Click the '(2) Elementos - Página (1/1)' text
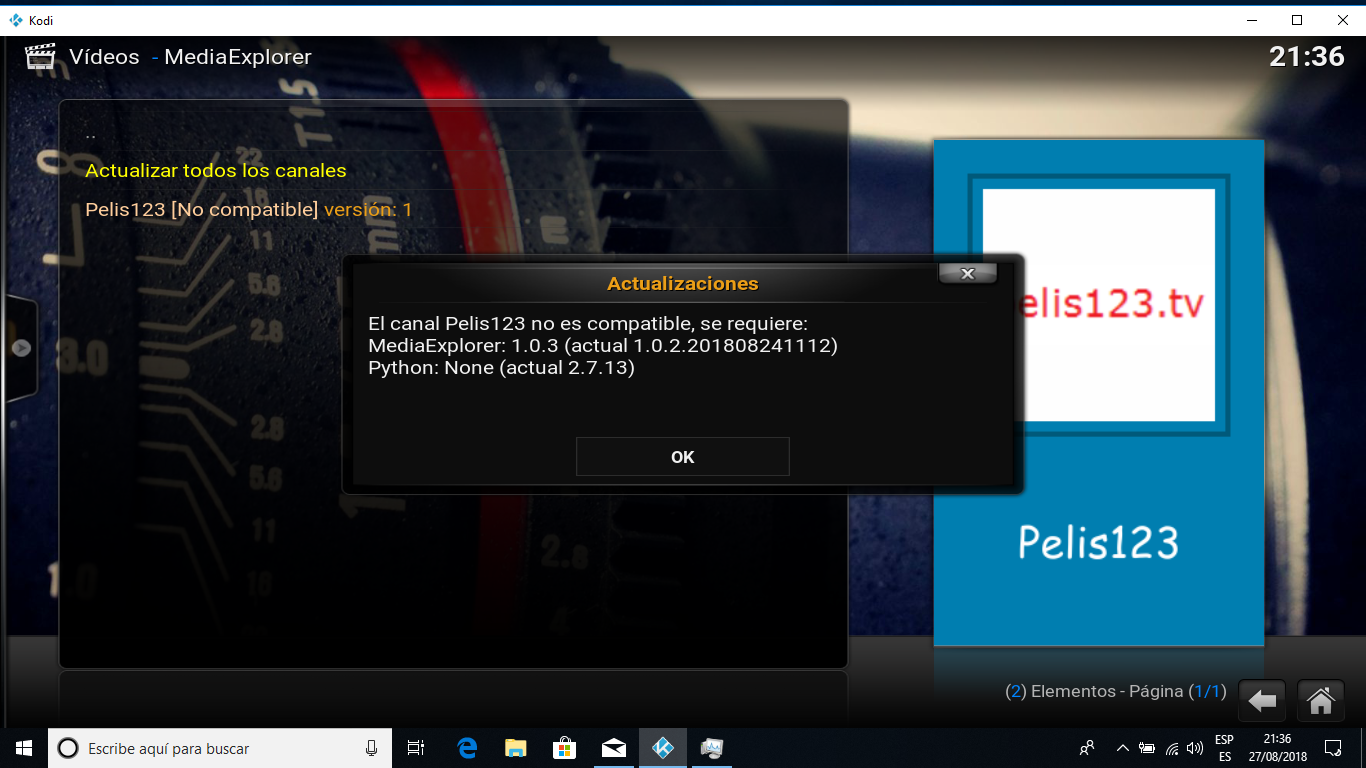 pos(1115,691)
